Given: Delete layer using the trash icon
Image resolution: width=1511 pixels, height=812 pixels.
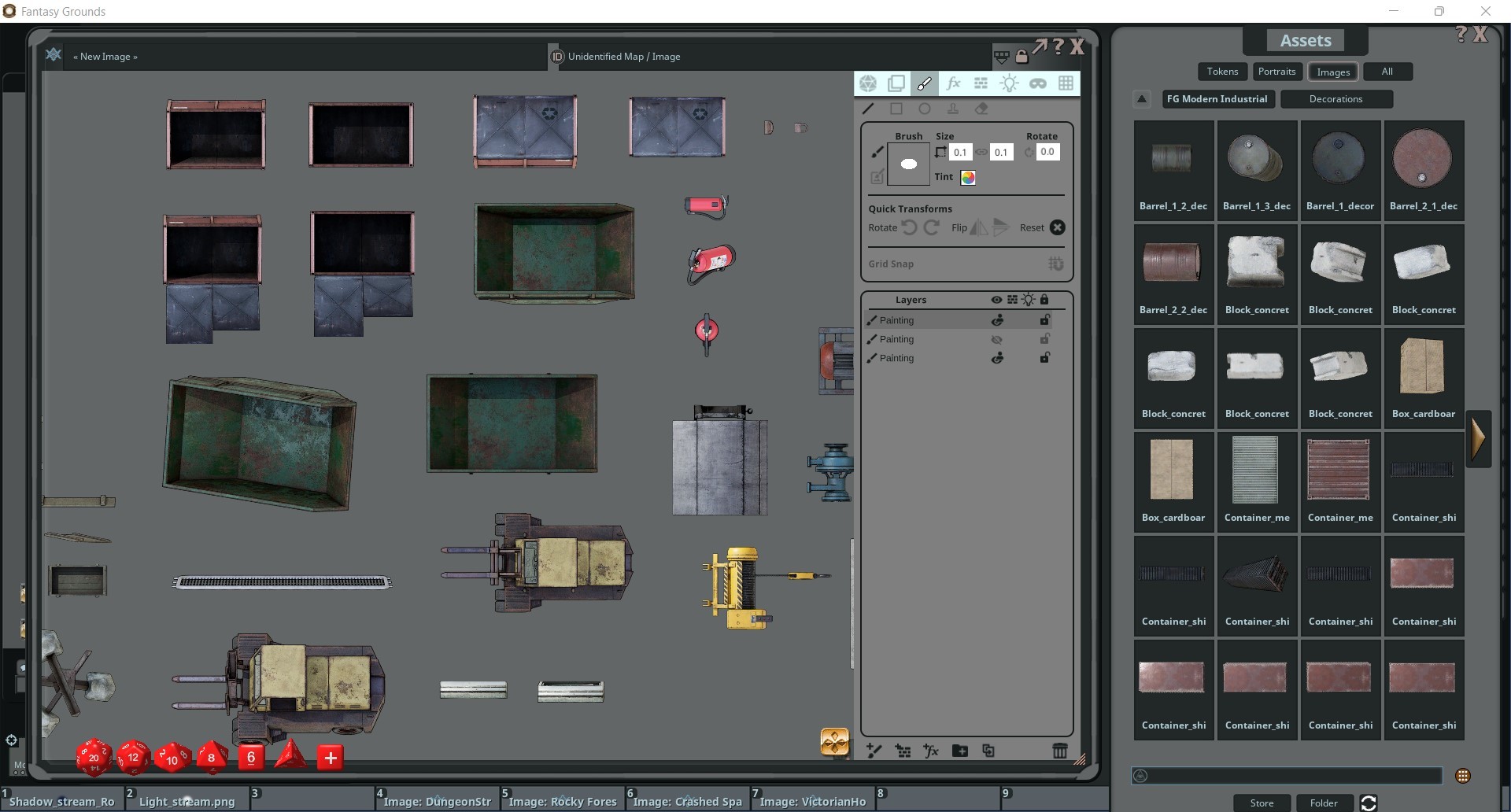Looking at the screenshot, I should [1060, 750].
